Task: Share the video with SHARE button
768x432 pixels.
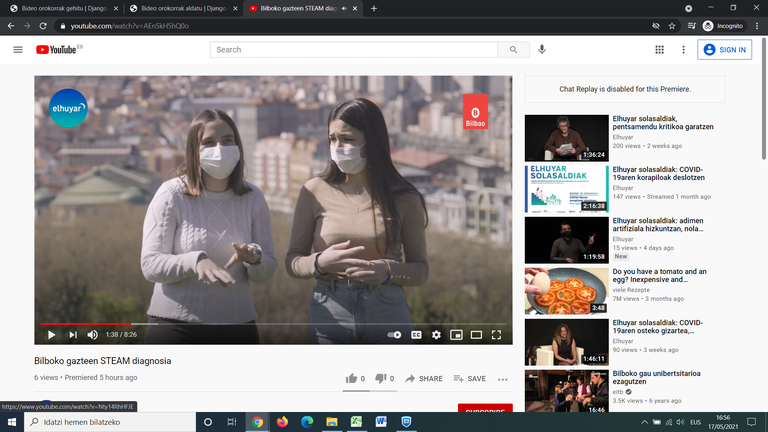Action: 424,379
